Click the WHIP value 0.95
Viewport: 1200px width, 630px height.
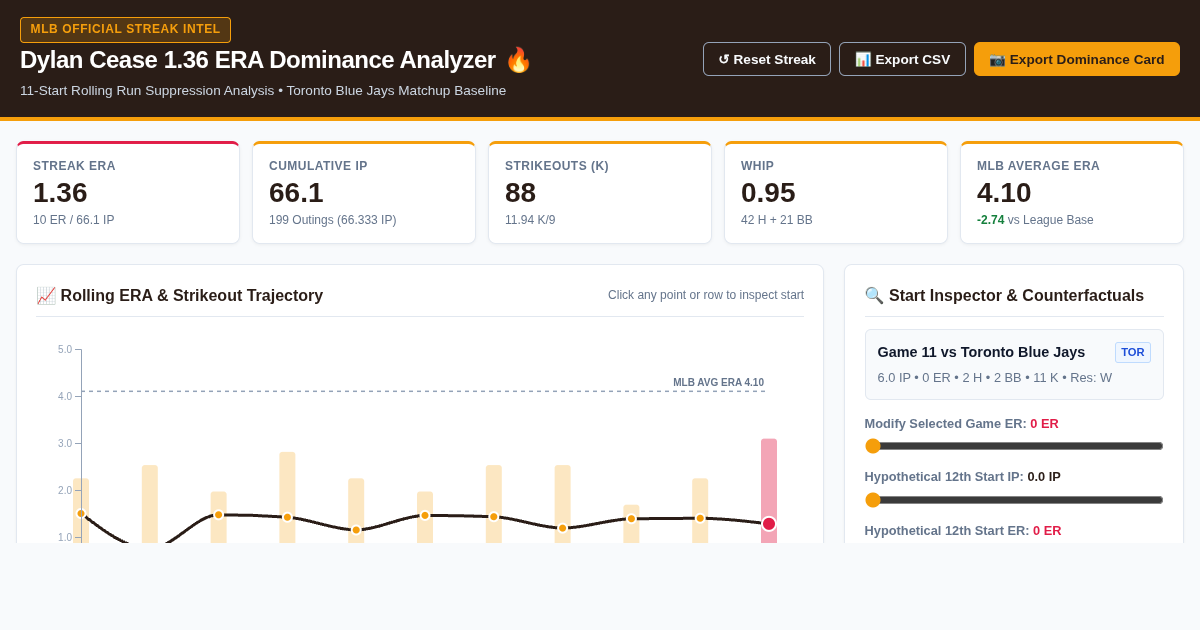click(x=768, y=193)
